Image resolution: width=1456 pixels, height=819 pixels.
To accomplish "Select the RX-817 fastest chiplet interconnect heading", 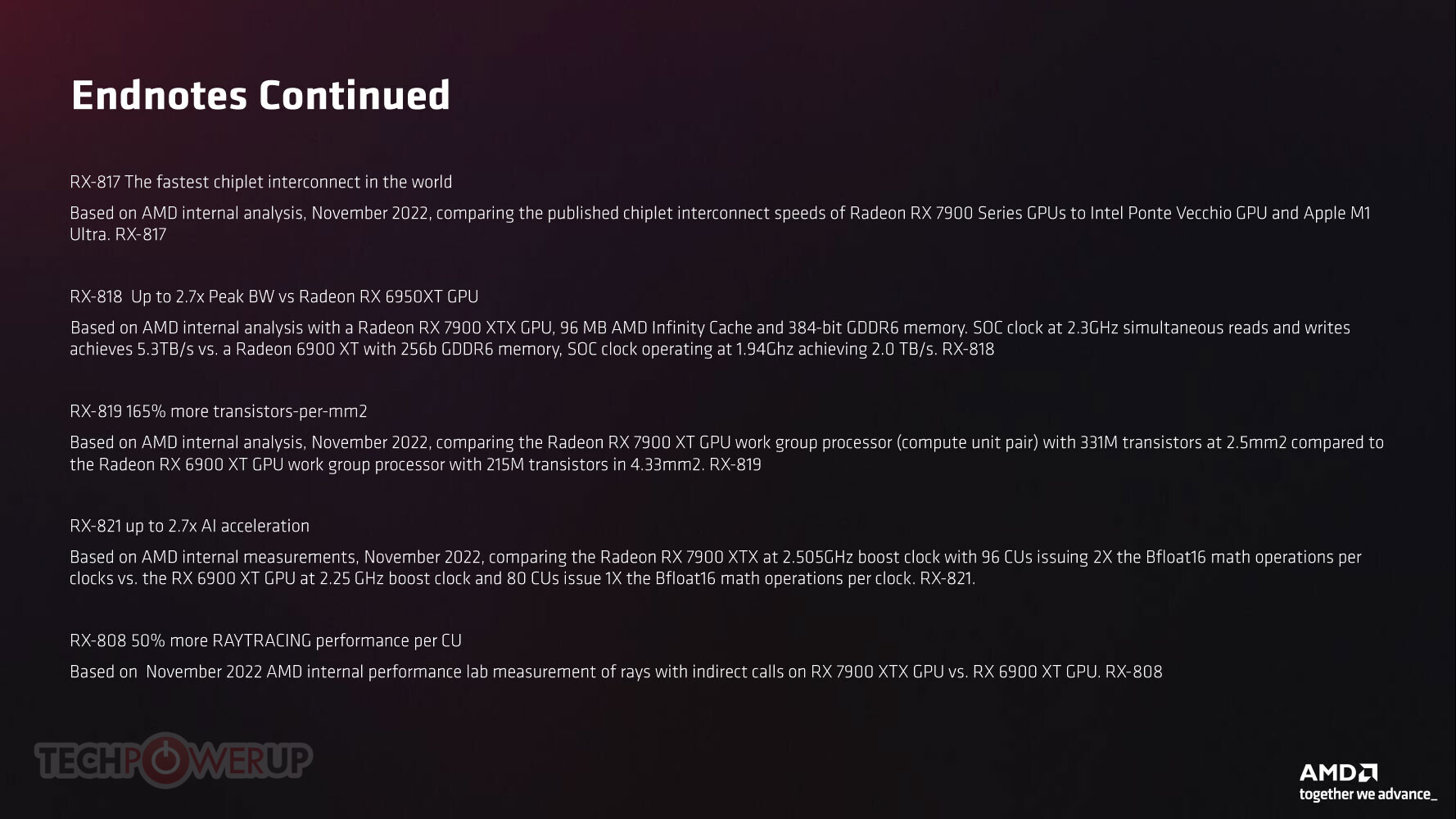I will [x=260, y=182].
